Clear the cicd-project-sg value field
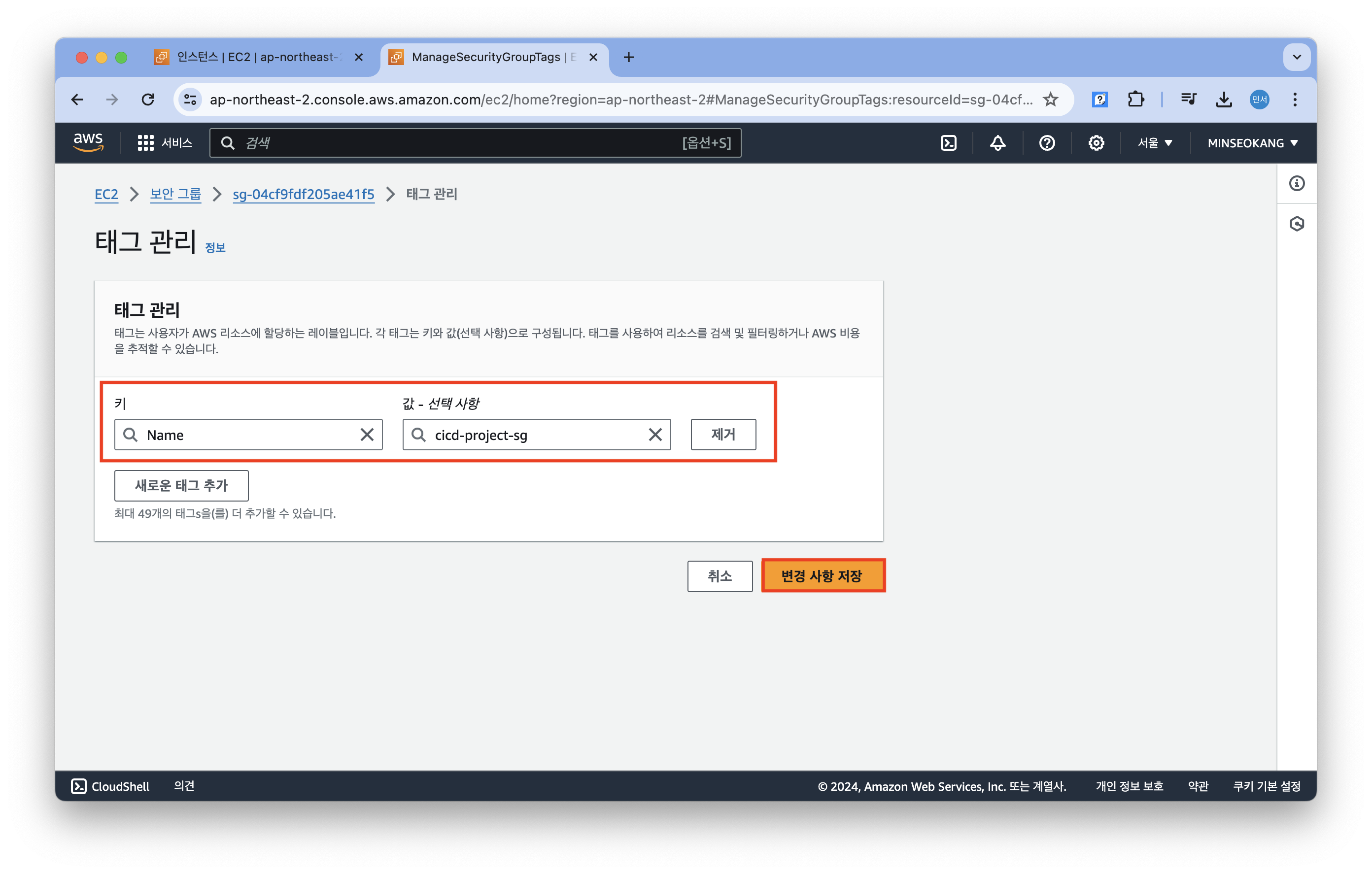 (x=655, y=435)
